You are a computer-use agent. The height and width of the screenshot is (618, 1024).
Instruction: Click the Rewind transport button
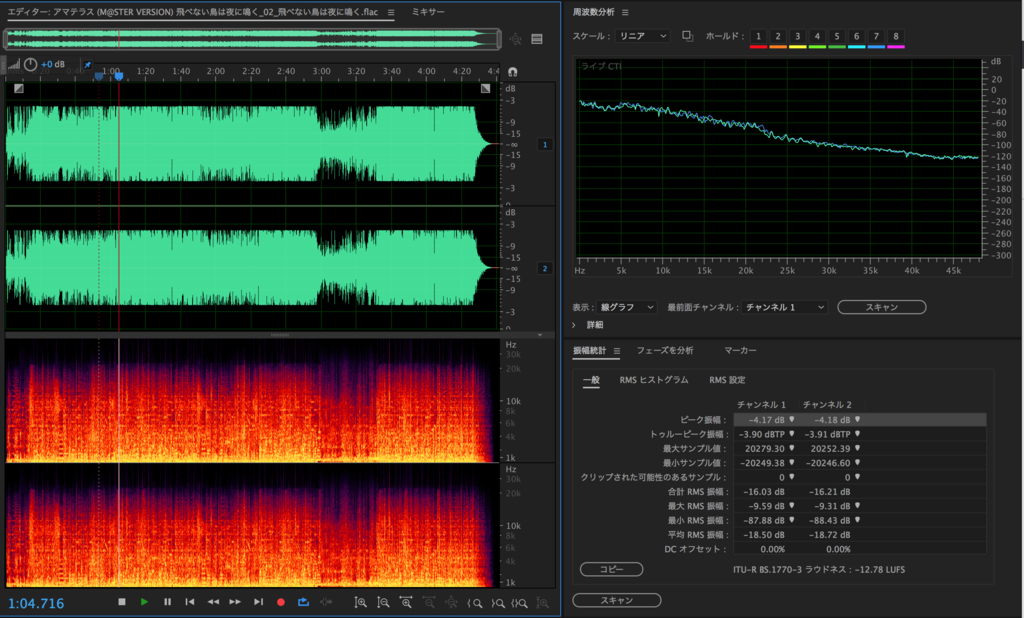pyautogui.click(x=213, y=602)
